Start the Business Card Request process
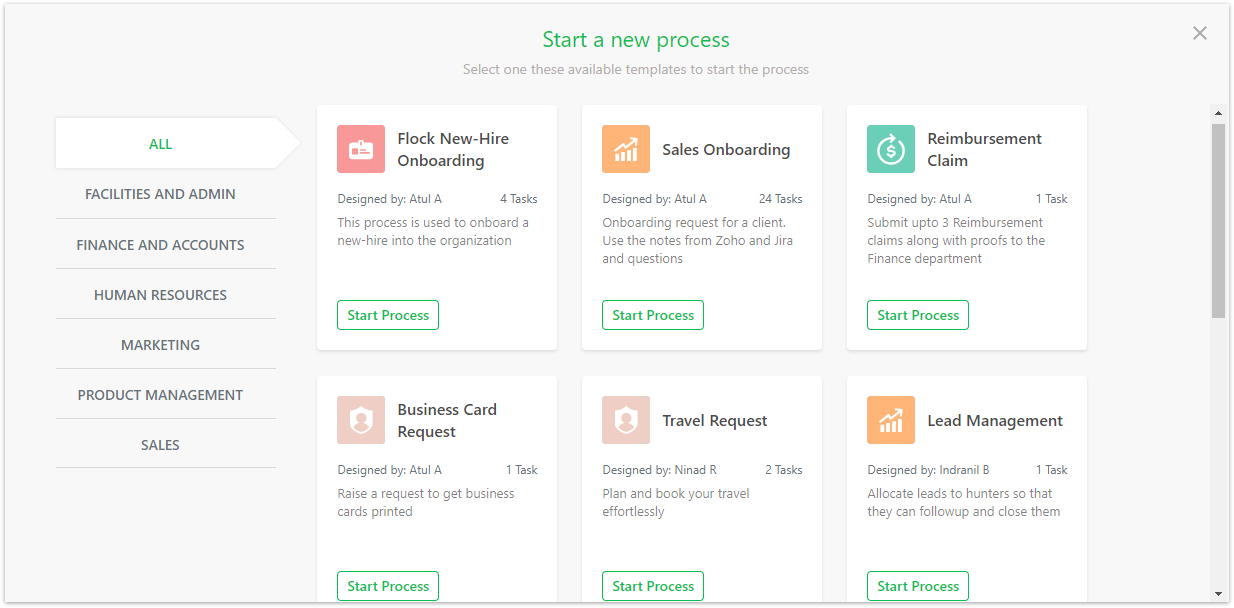 pos(388,586)
